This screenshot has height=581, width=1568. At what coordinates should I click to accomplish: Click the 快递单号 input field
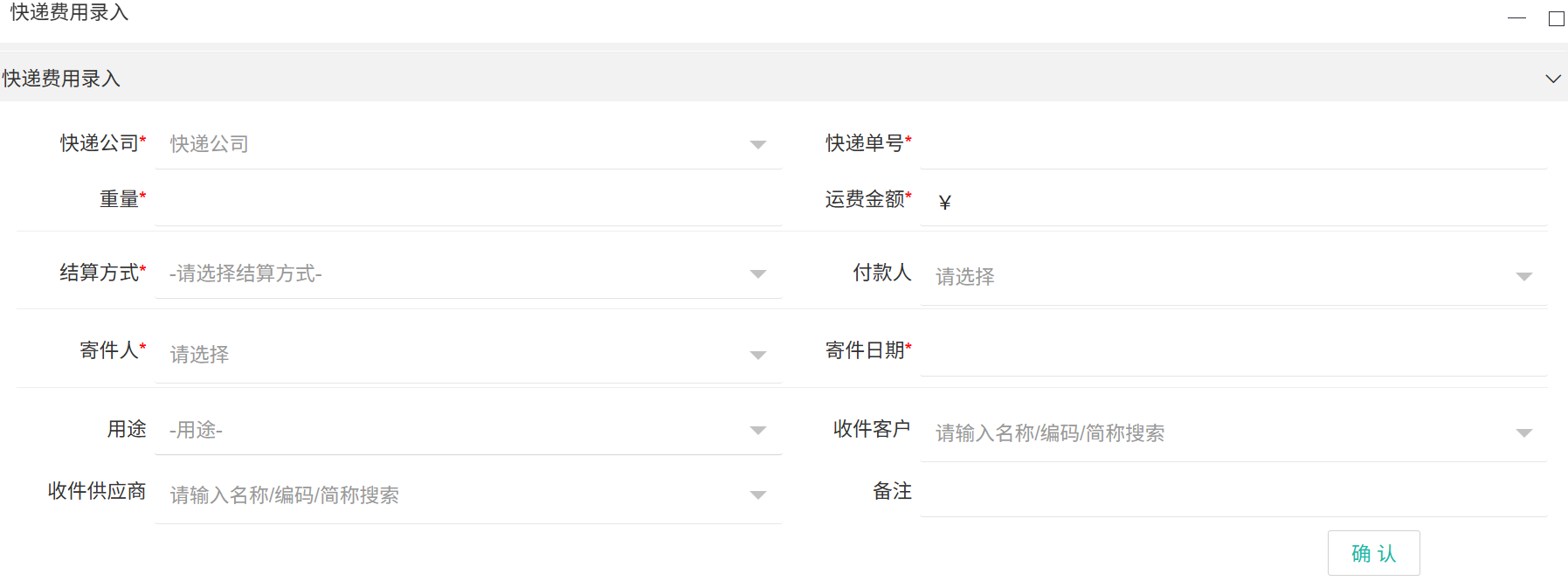point(1232,144)
